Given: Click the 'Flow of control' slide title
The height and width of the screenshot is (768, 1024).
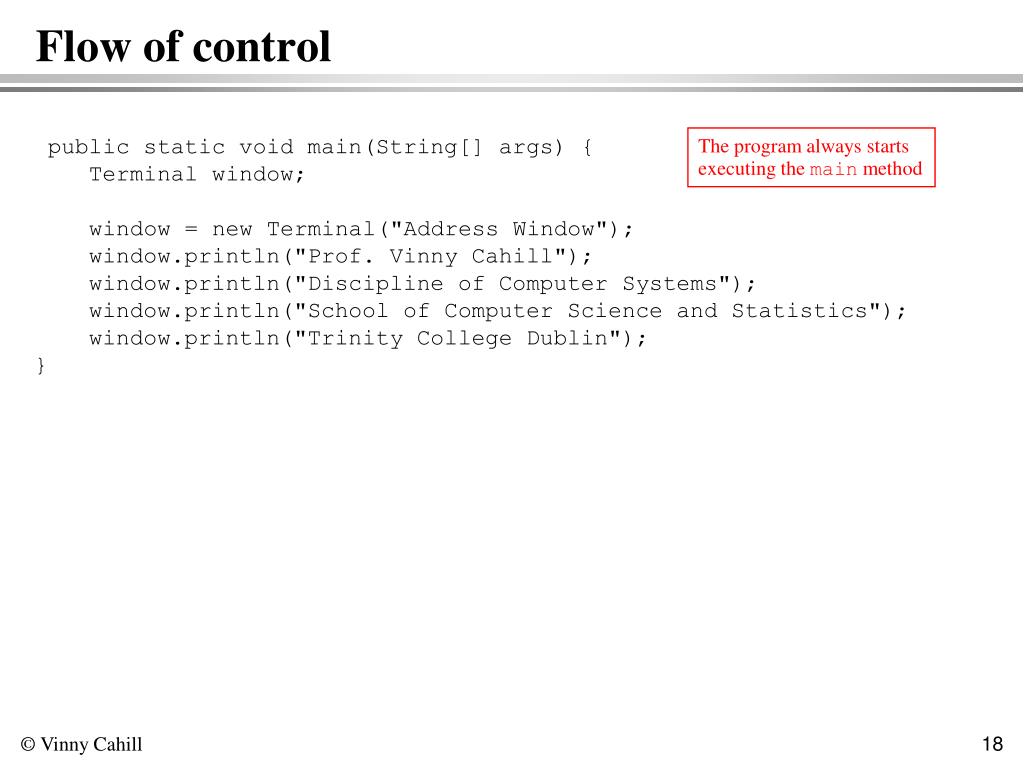Looking at the screenshot, I should [183, 46].
